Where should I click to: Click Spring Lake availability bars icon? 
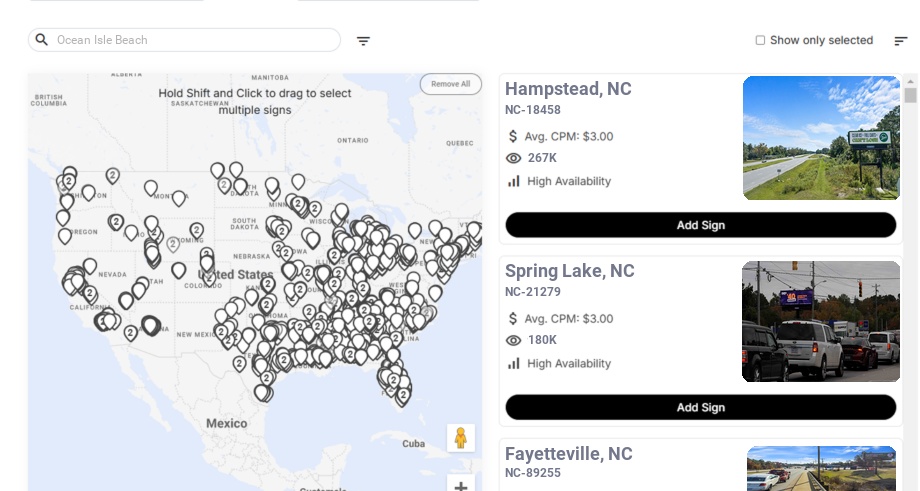pyautogui.click(x=514, y=364)
